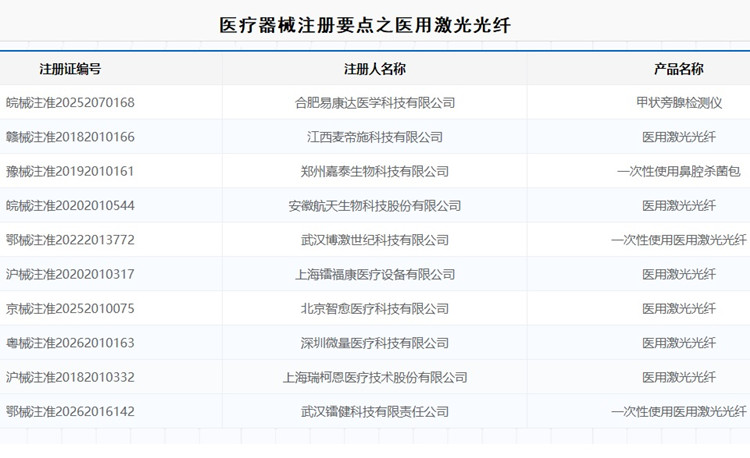The width and height of the screenshot is (750, 458).
Task: Click registrant 武汉博激世纪科技有限公司
Action: [375, 240]
